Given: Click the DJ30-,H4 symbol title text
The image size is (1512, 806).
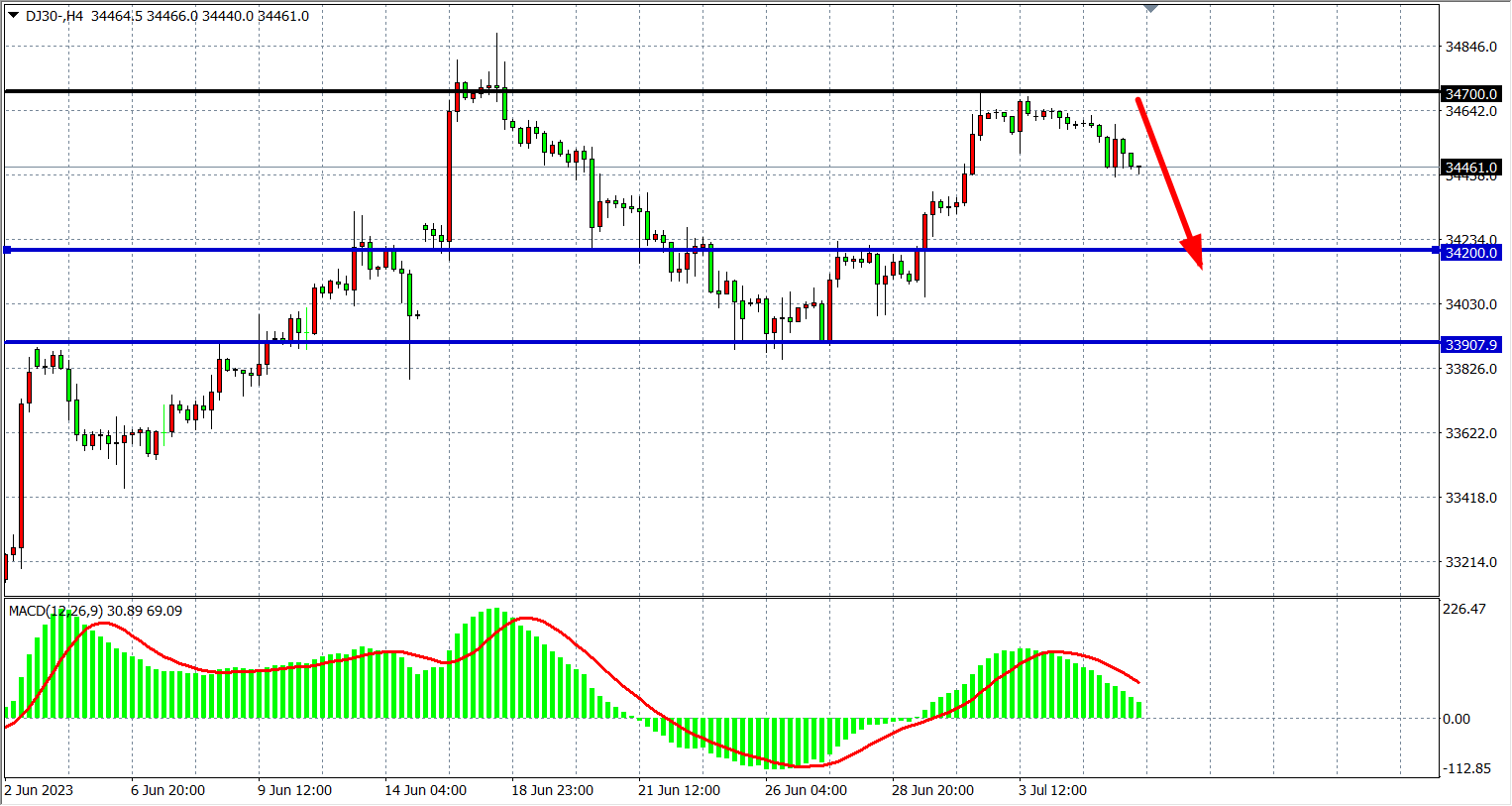Looking at the screenshot, I should (x=54, y=16).
